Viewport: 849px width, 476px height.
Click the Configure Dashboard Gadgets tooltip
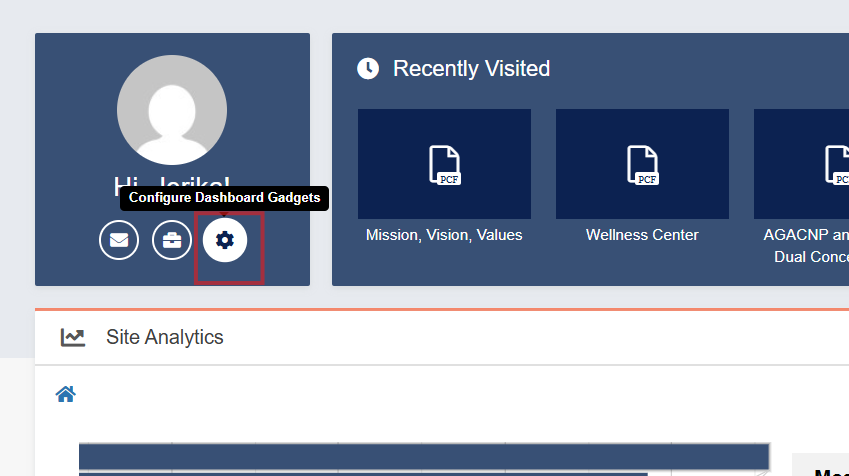(224, 198)
